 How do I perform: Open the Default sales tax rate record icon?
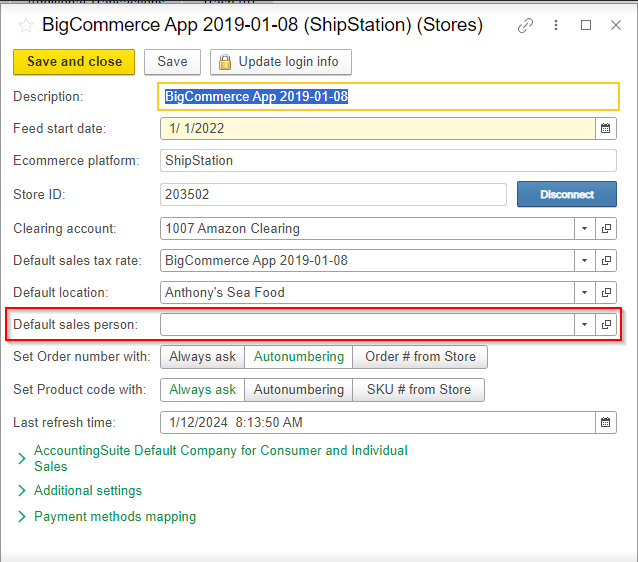tap(606, 260)
